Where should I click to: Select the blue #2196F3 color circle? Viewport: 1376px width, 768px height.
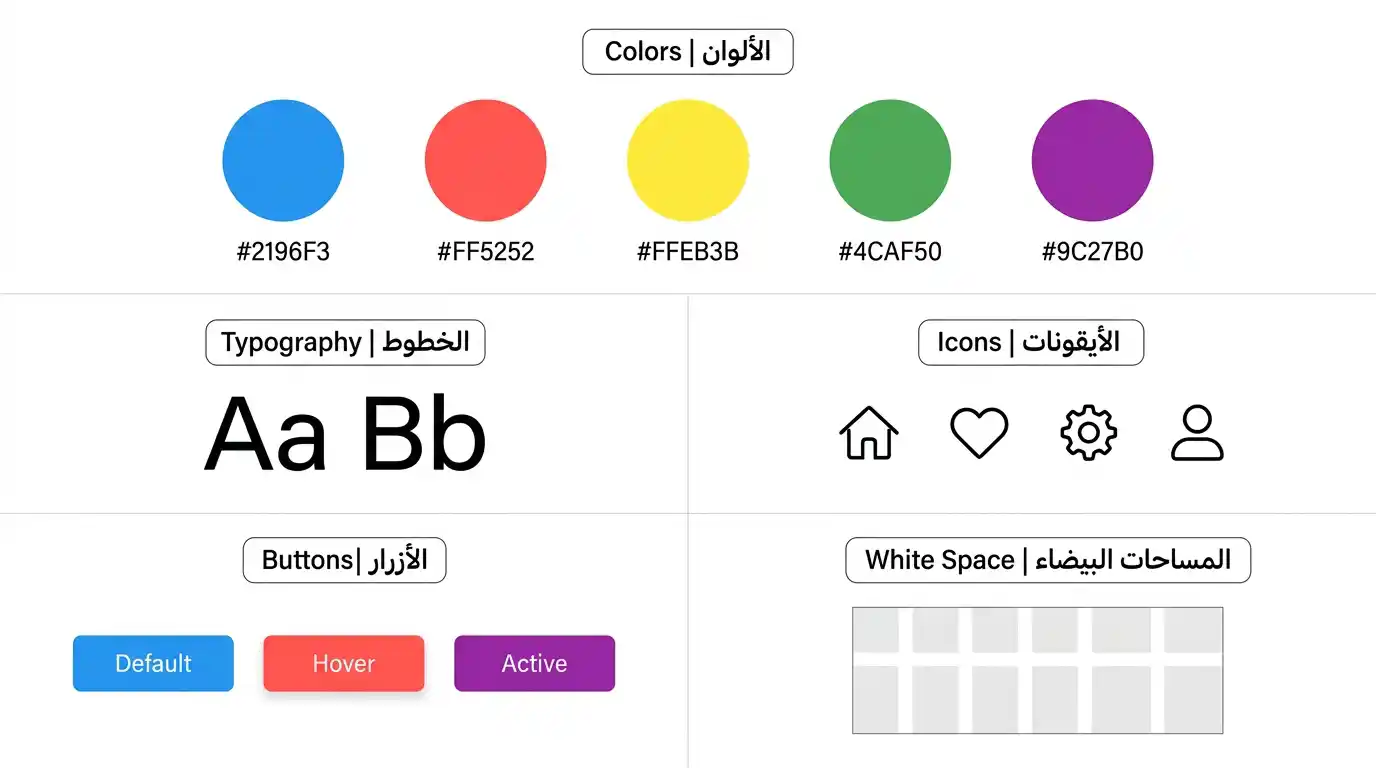283,160
